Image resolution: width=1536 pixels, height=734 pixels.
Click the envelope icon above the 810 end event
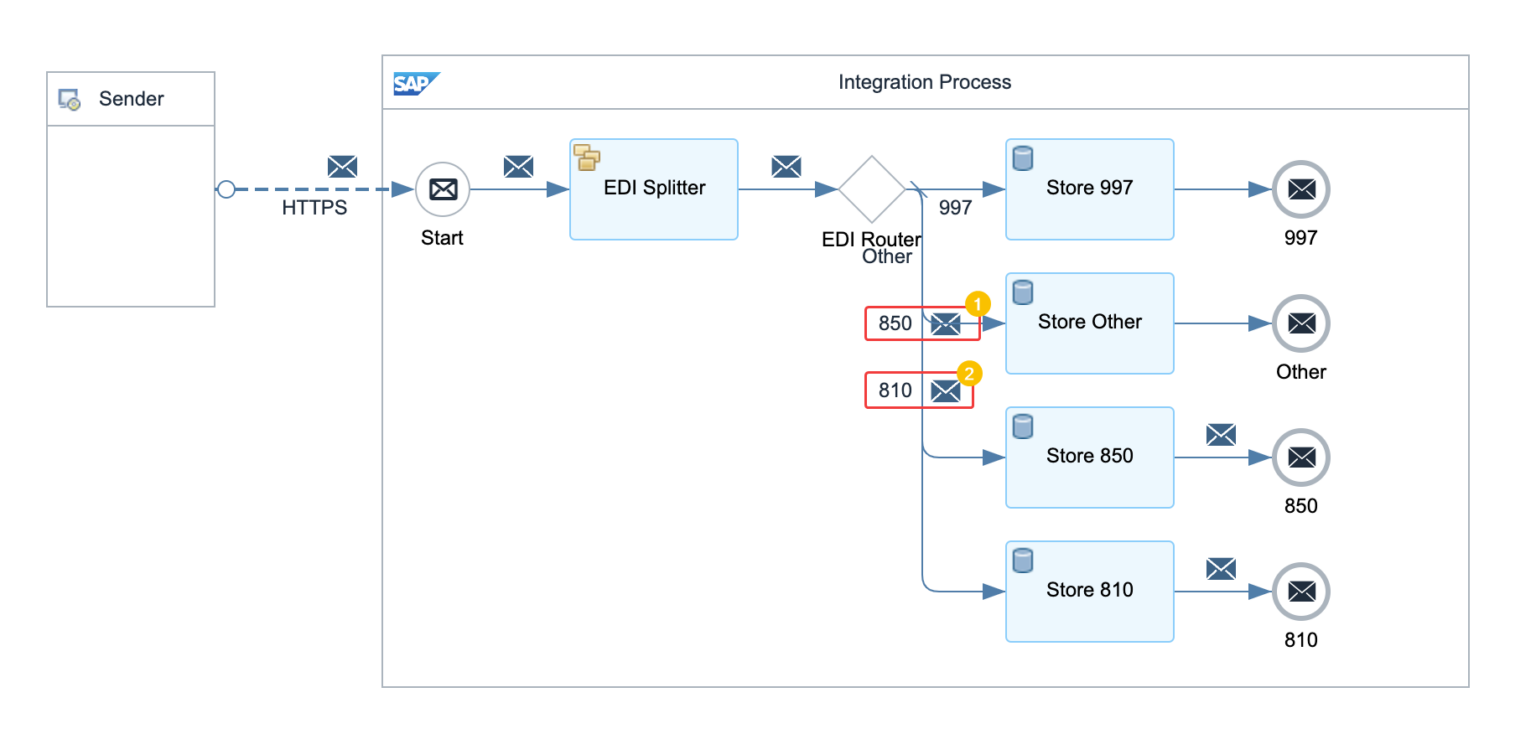click(1221, 568)
